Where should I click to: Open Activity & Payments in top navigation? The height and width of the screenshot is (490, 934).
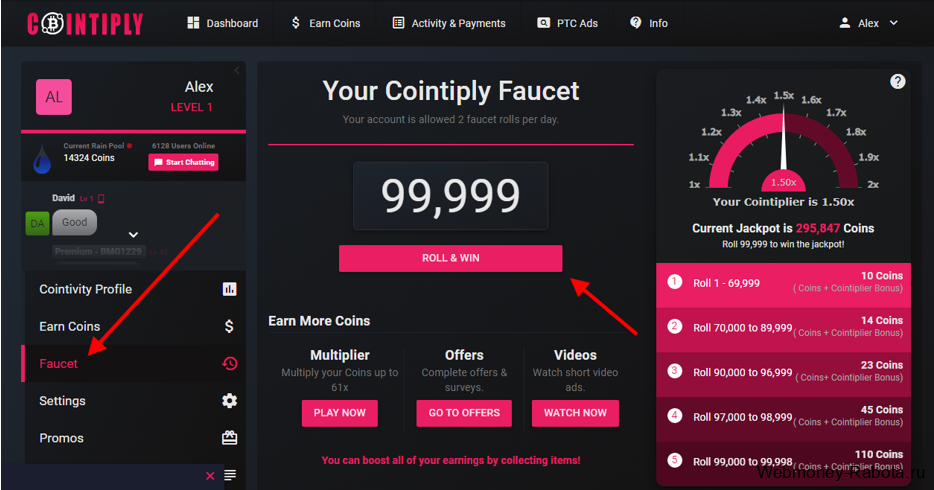[448, 23]
